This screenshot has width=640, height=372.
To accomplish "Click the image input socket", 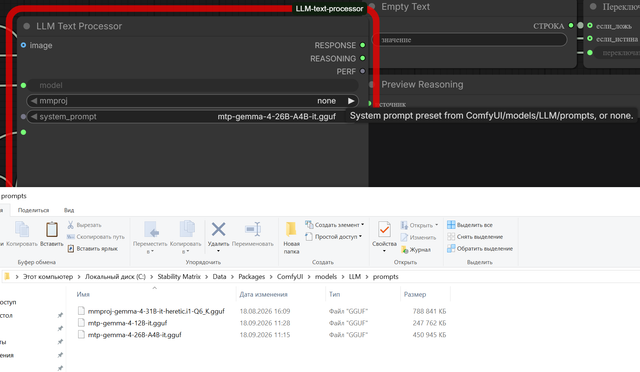I will (x=23, y=45).
